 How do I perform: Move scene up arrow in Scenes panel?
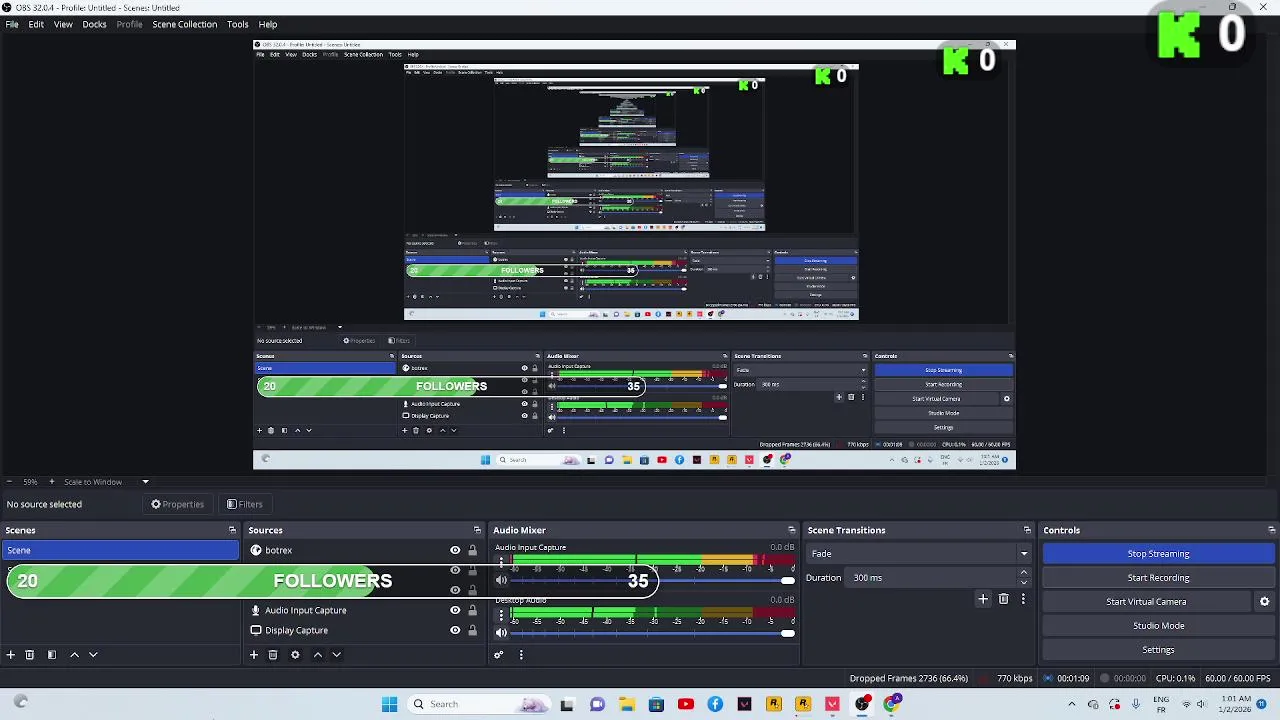[x=74, y=655]
